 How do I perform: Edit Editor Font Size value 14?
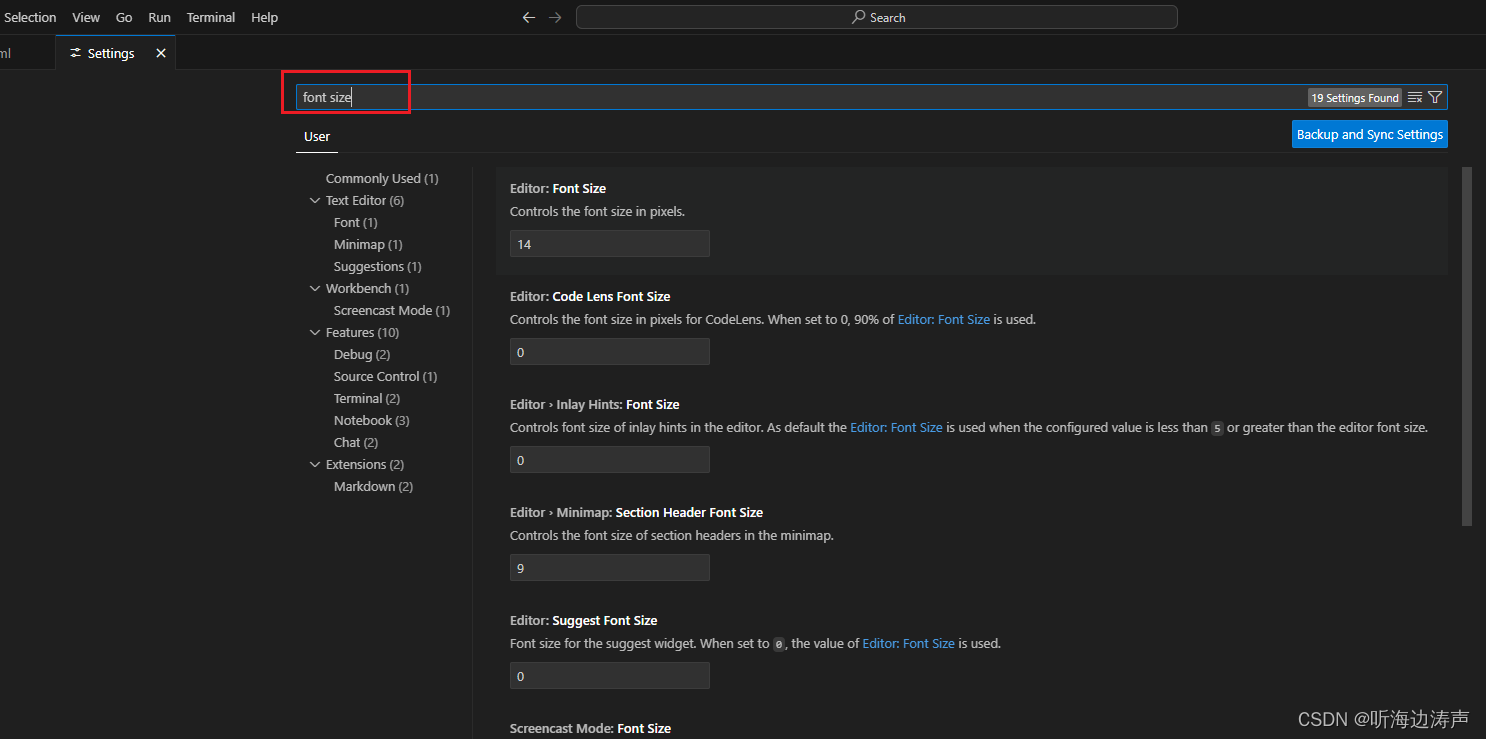610,244
